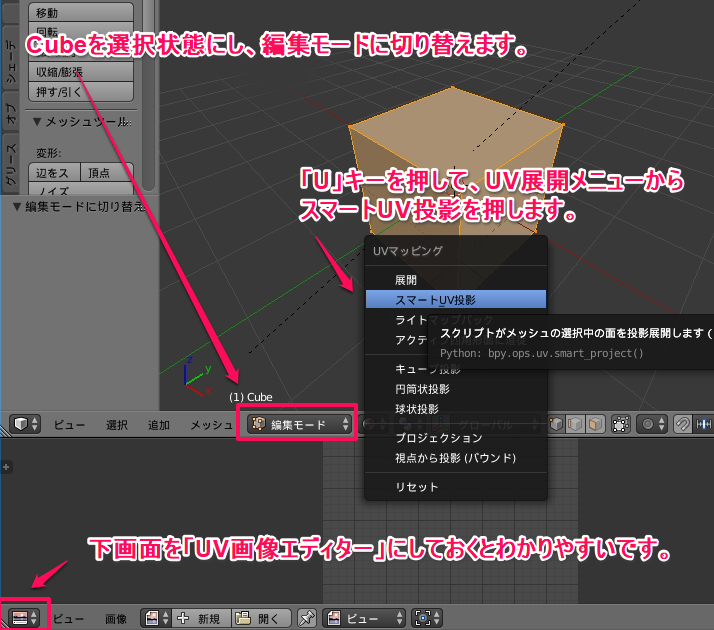The image size is (714, 630).
Task: Open the snap element type icon
Action: tap(703, 424)
